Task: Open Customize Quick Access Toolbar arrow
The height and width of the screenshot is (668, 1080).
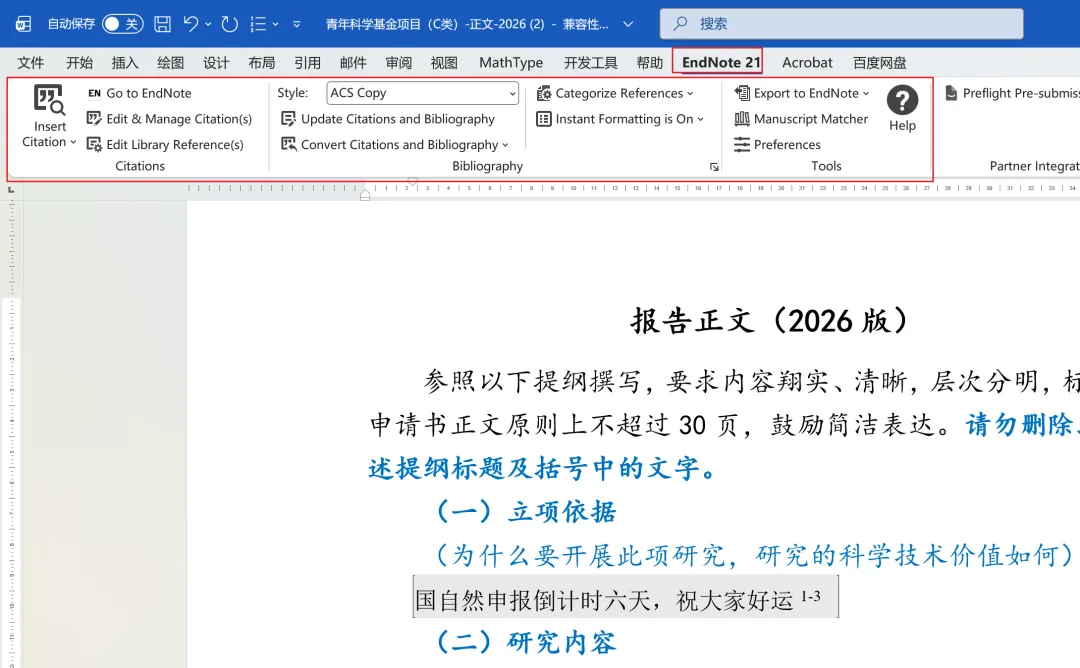Action: click(297, 24)
